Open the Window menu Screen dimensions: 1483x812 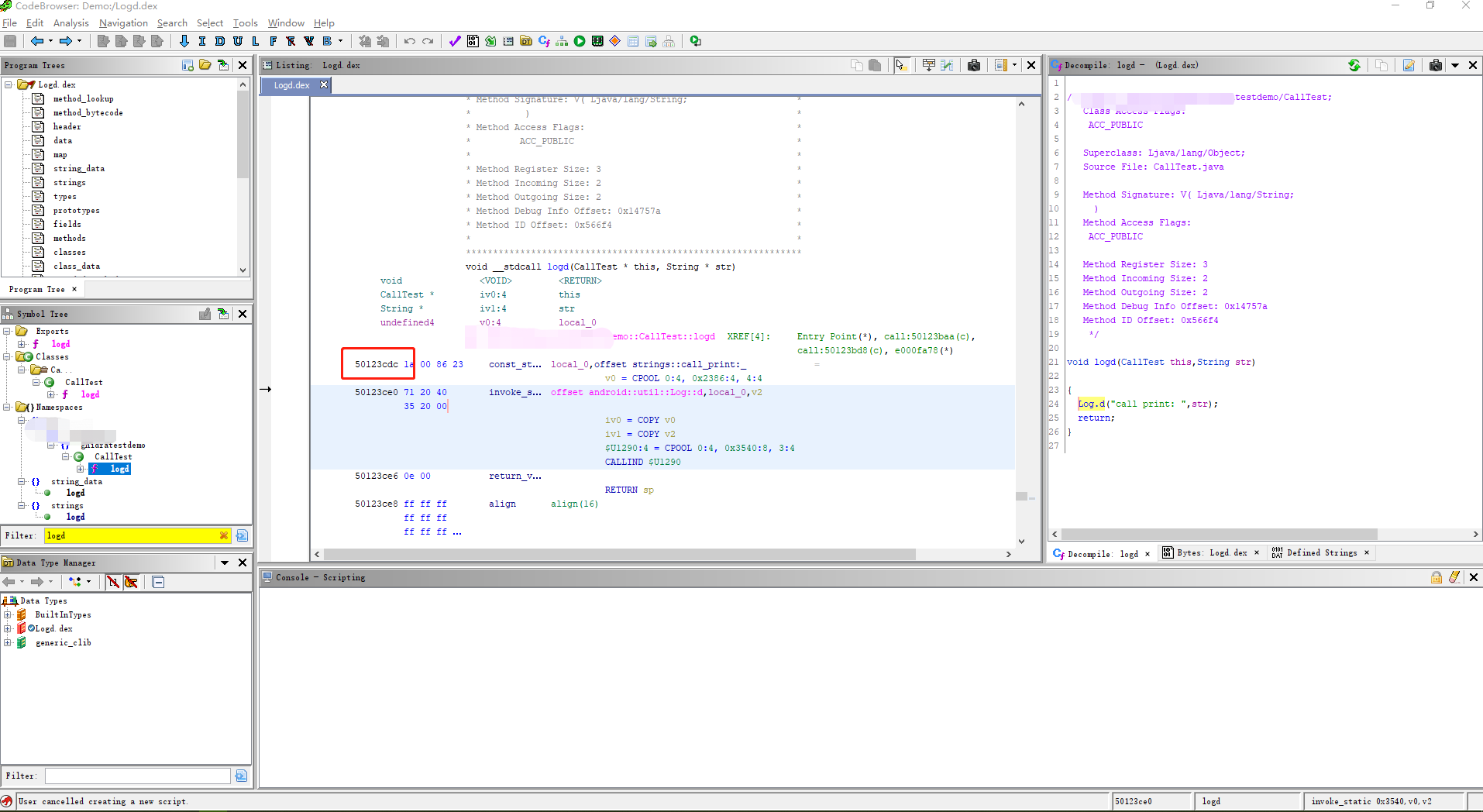[286, 23]
